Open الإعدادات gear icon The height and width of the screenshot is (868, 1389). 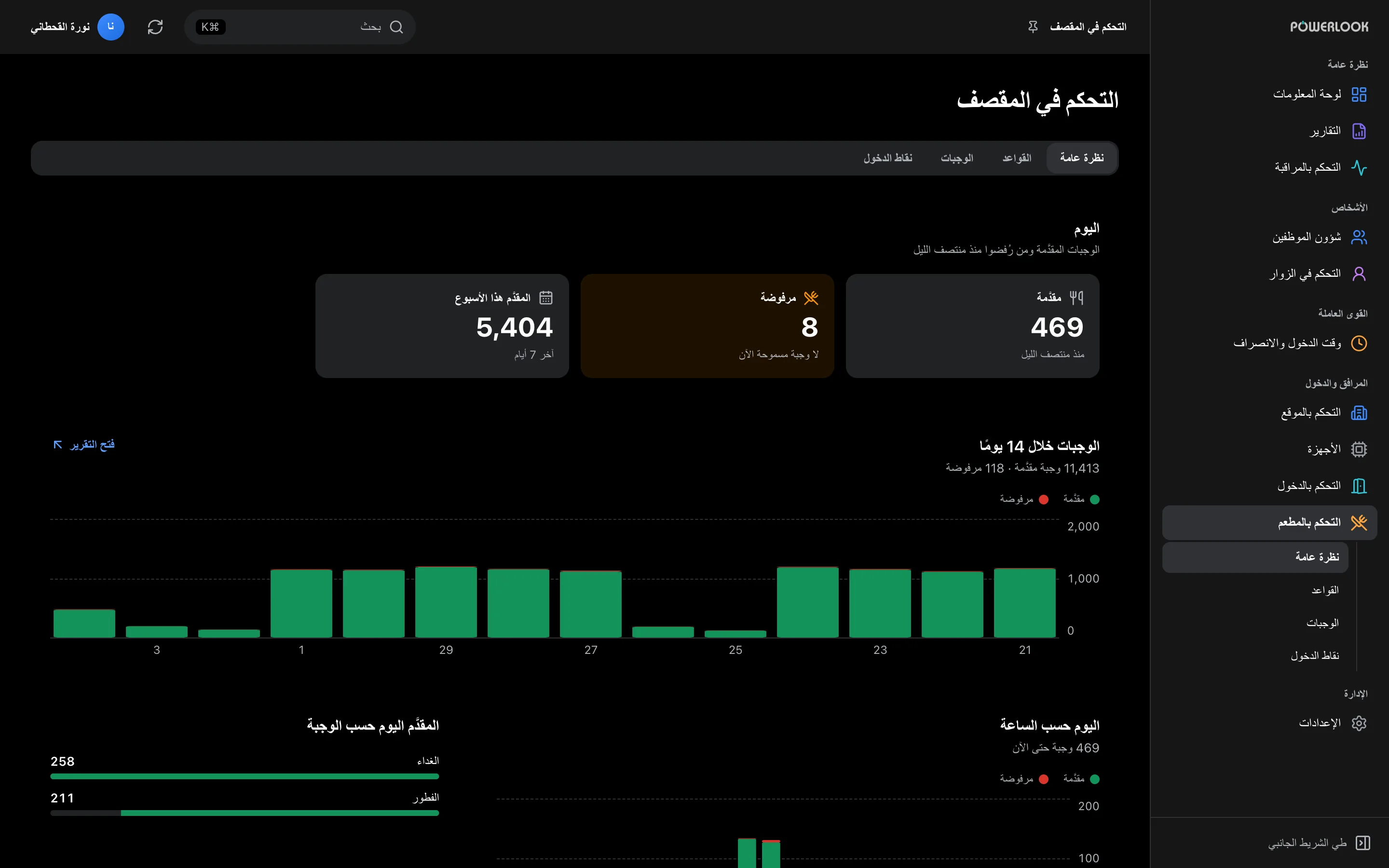click(x=1359, y=723)
